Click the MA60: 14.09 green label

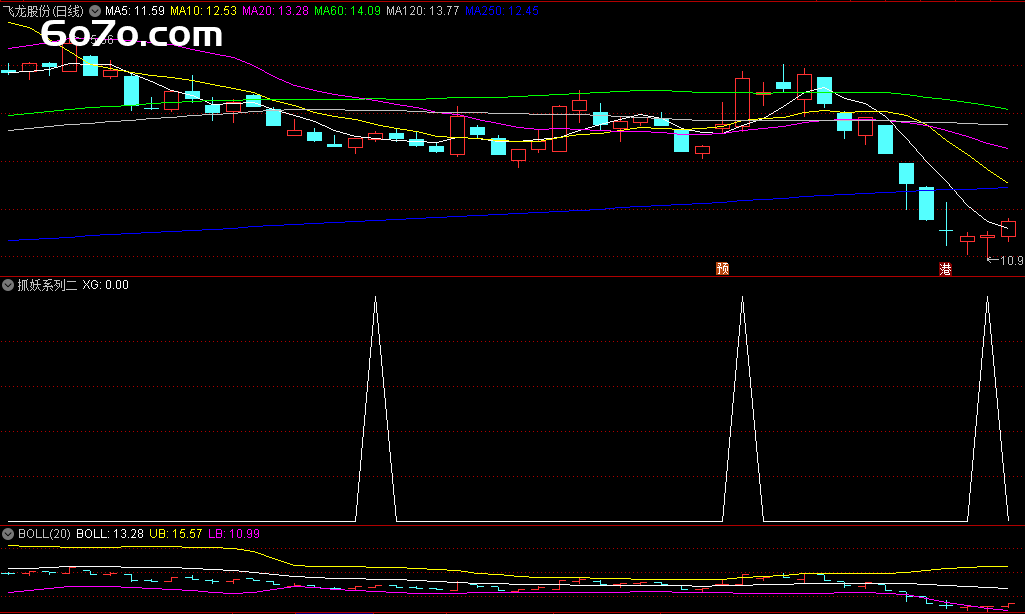click(347, 11)
